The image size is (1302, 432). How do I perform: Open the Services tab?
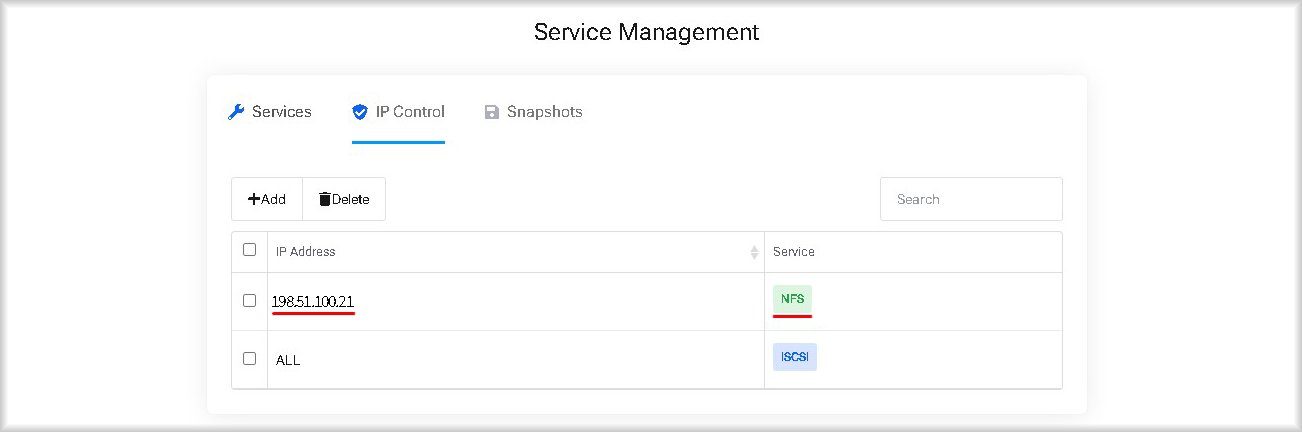click(x=270, y=112)
